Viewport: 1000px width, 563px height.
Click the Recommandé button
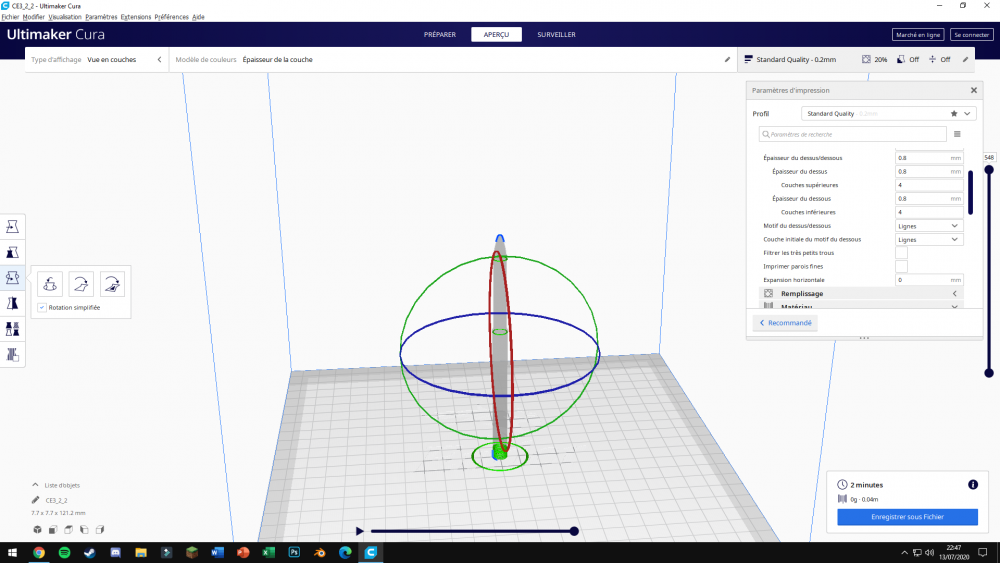pyautogui.click(x=786, y=323)
